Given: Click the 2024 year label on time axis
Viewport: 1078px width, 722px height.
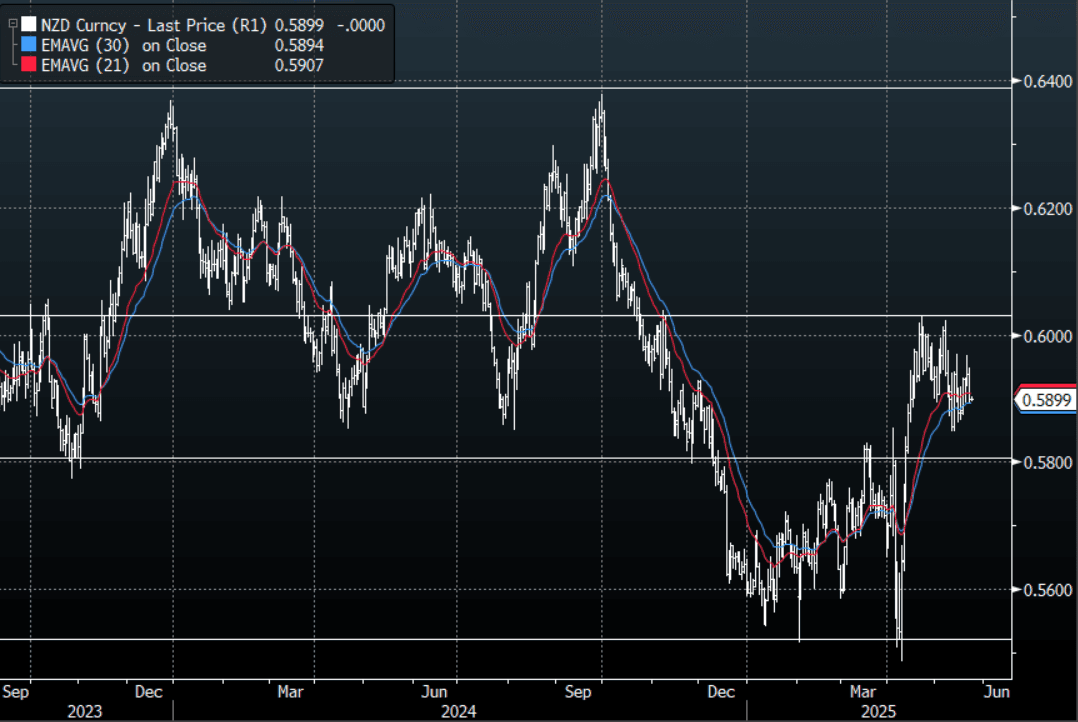Looking at the screenshot, I should (x=459, y=712).
